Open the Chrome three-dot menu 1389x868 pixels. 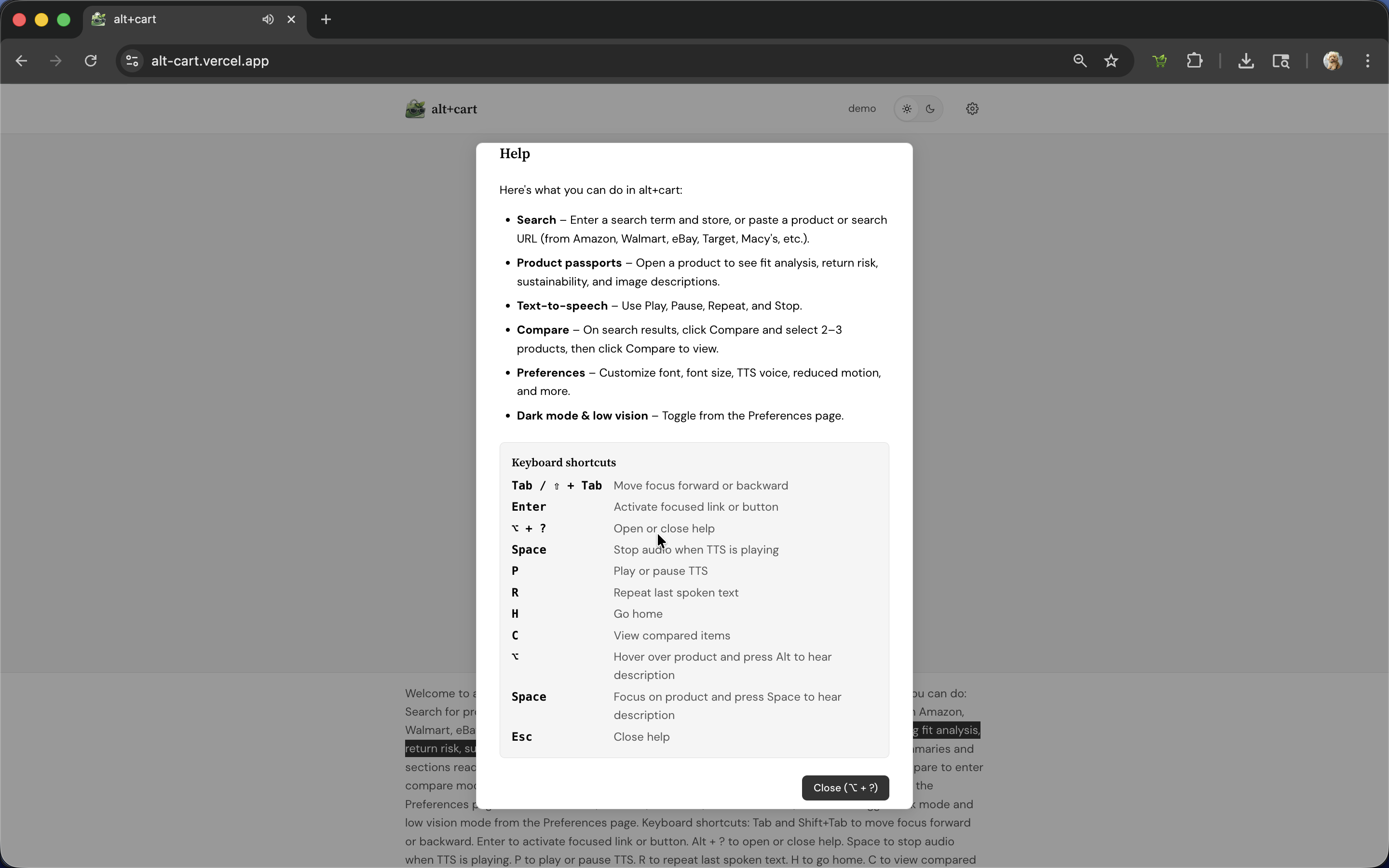coord(1368,61)
